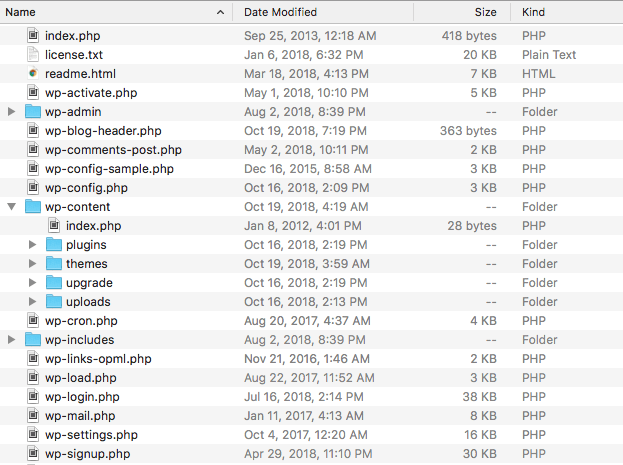Collapse the wp-content folder
The height and width of the screenshot is (465, 623).
pos(12,207)
